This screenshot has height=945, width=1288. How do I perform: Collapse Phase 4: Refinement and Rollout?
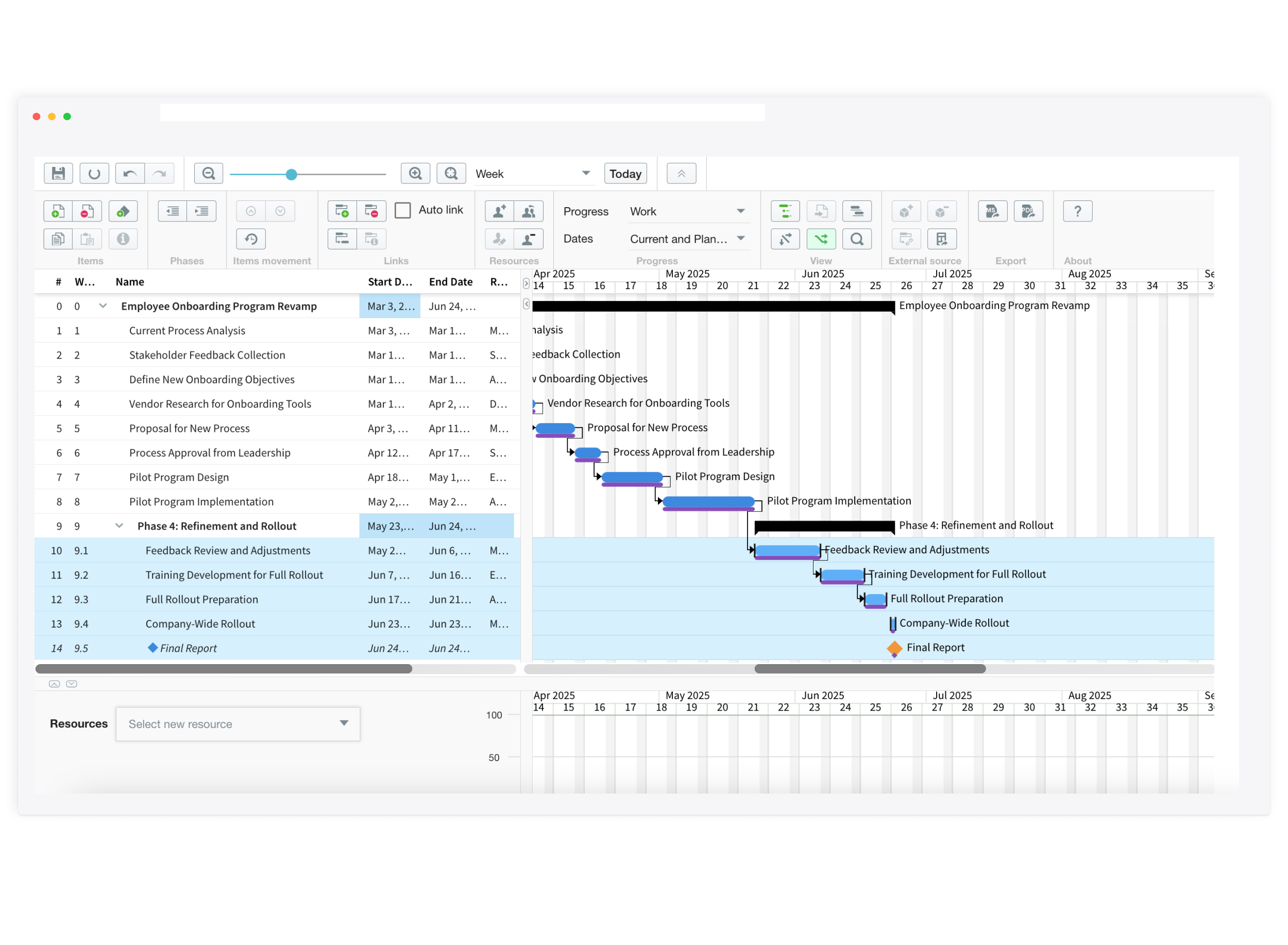click(119, 526)
